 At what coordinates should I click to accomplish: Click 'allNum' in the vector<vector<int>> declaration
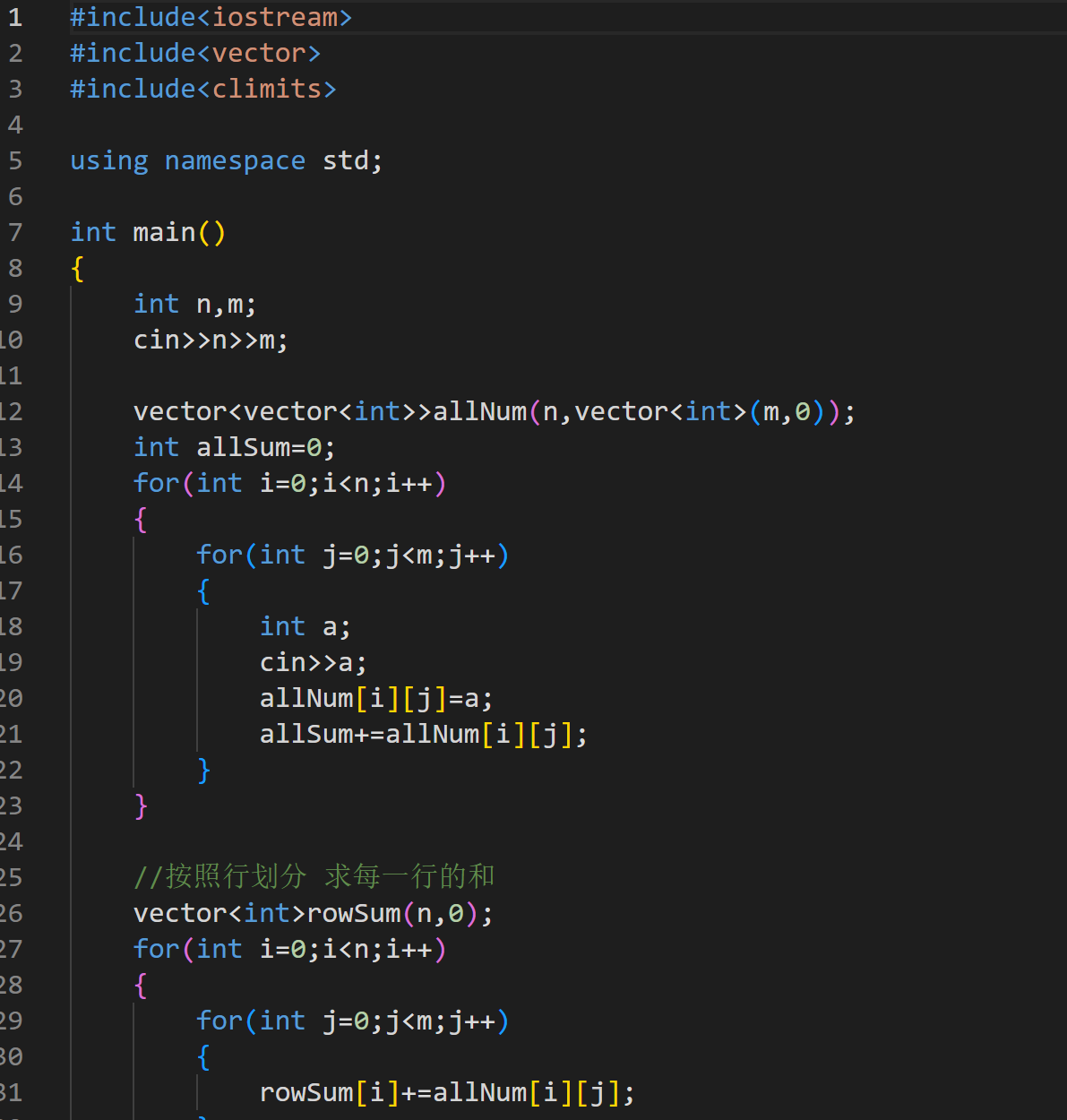[480, 411]
